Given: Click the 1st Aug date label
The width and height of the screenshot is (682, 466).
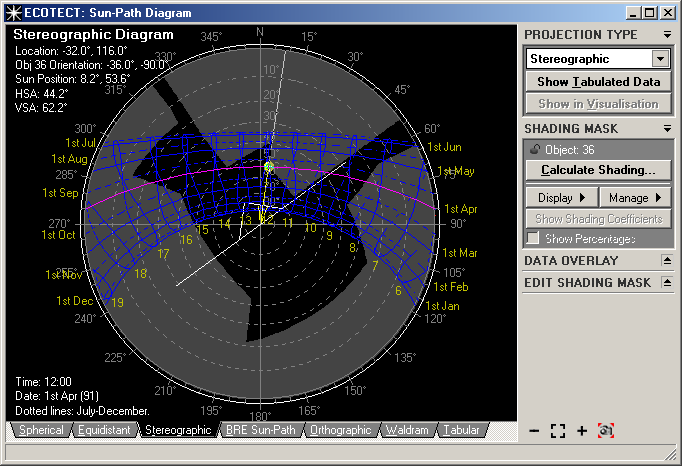Looking at the screenshot, I should coord(69,159).
